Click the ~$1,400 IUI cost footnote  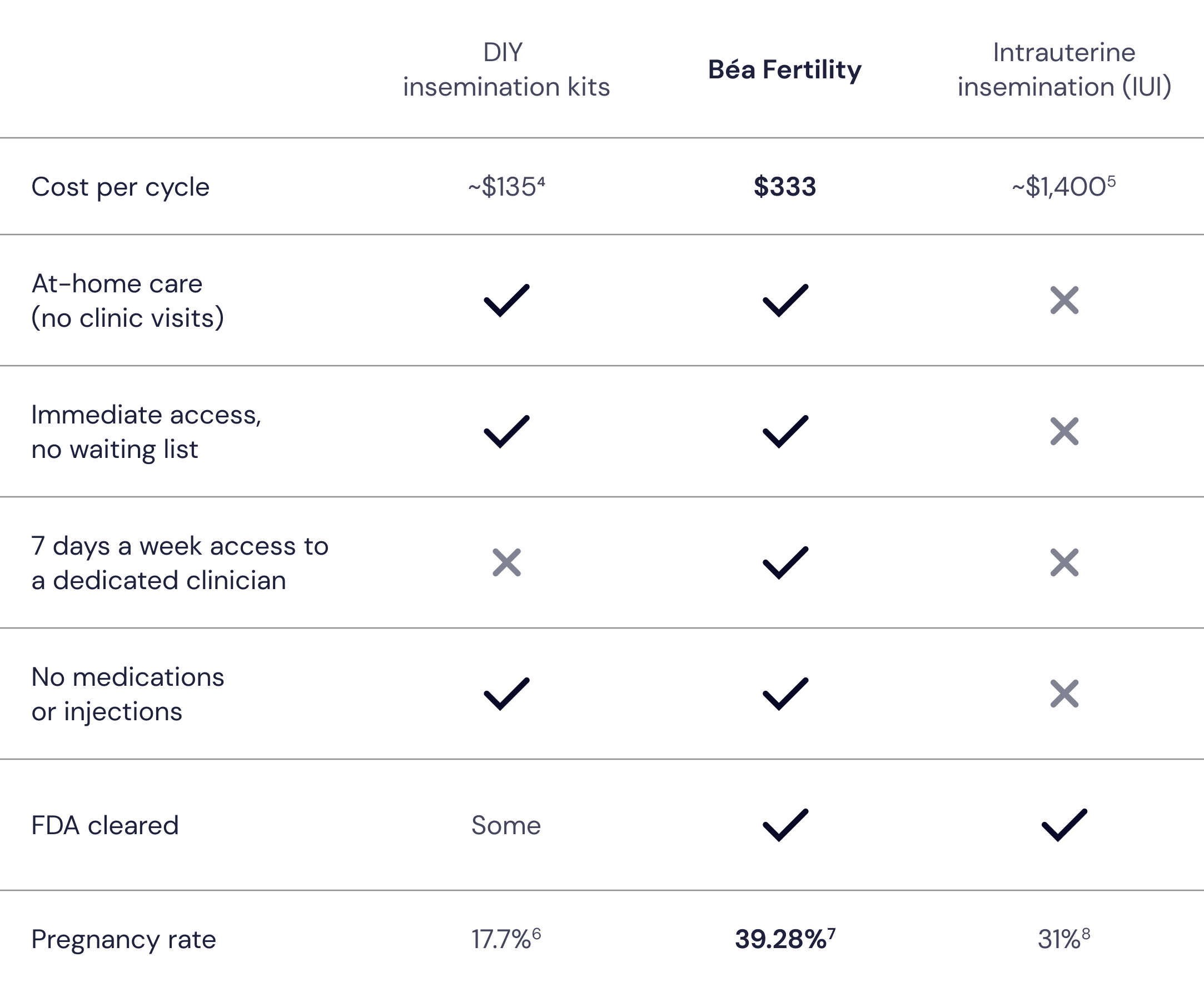1111,181
